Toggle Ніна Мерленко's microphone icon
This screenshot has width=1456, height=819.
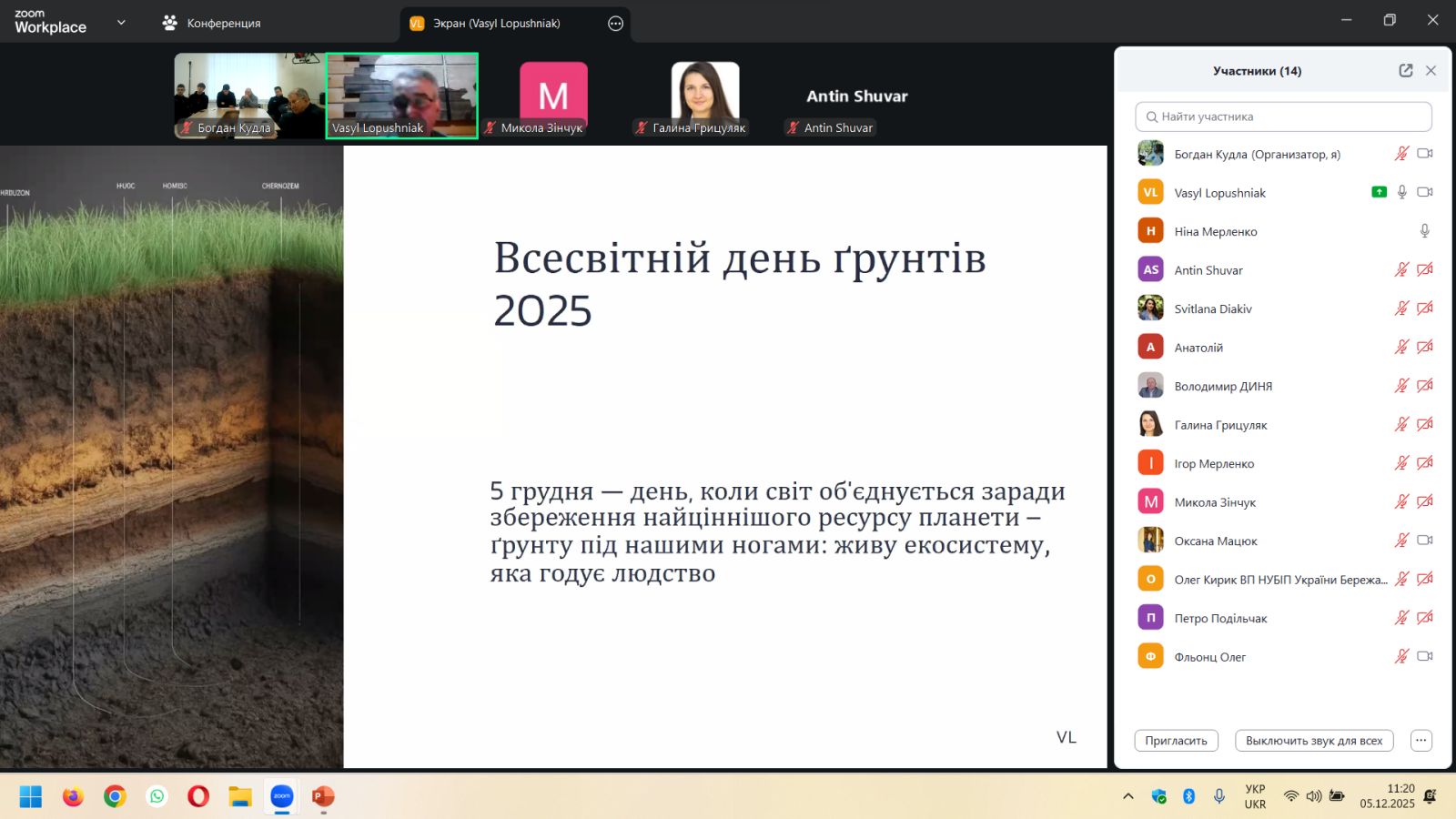(1425, 231)
